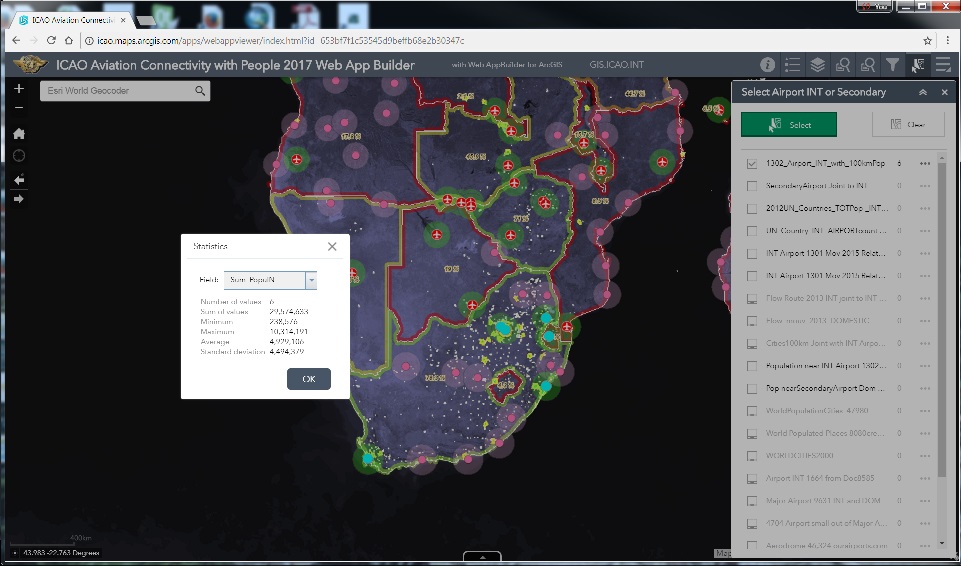Open the Filter funnel widget
Image resolution: width=961 pixels, height=566 pixels.
(x=893, y=65)
